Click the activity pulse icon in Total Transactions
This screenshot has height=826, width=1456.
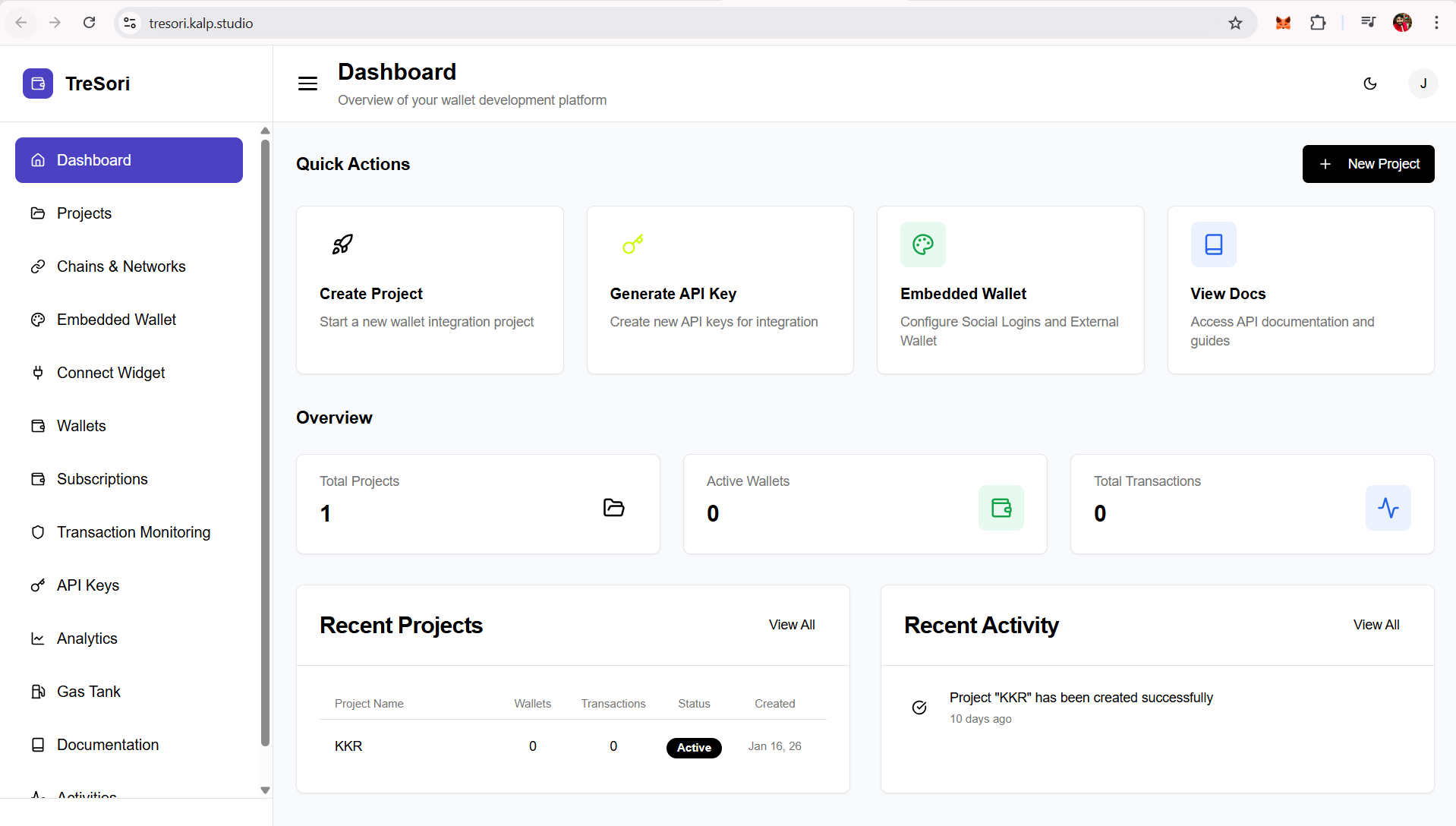[x=1388, y=508]
